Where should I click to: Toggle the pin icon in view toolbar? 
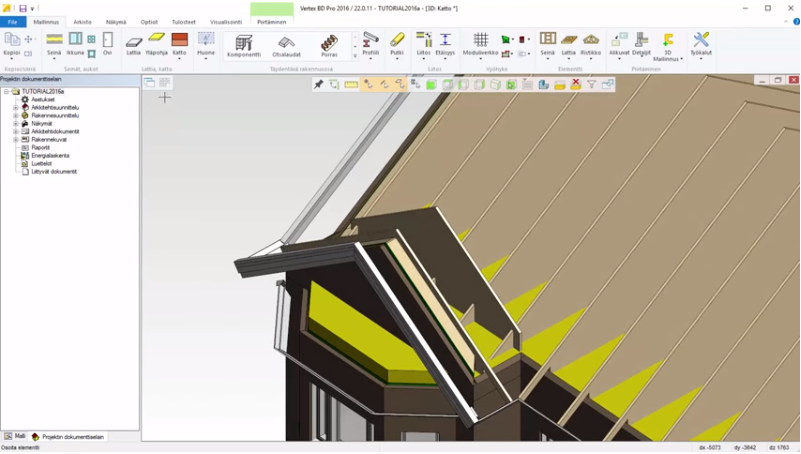coord(318,85)
